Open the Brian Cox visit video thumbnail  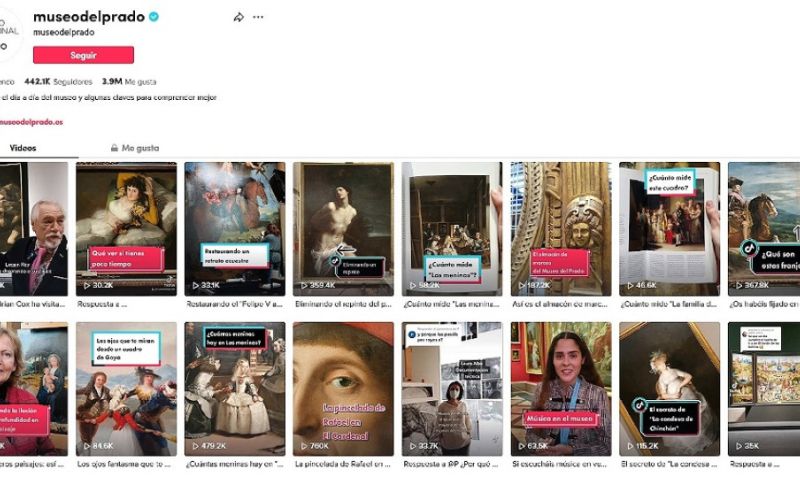(34, 229)
